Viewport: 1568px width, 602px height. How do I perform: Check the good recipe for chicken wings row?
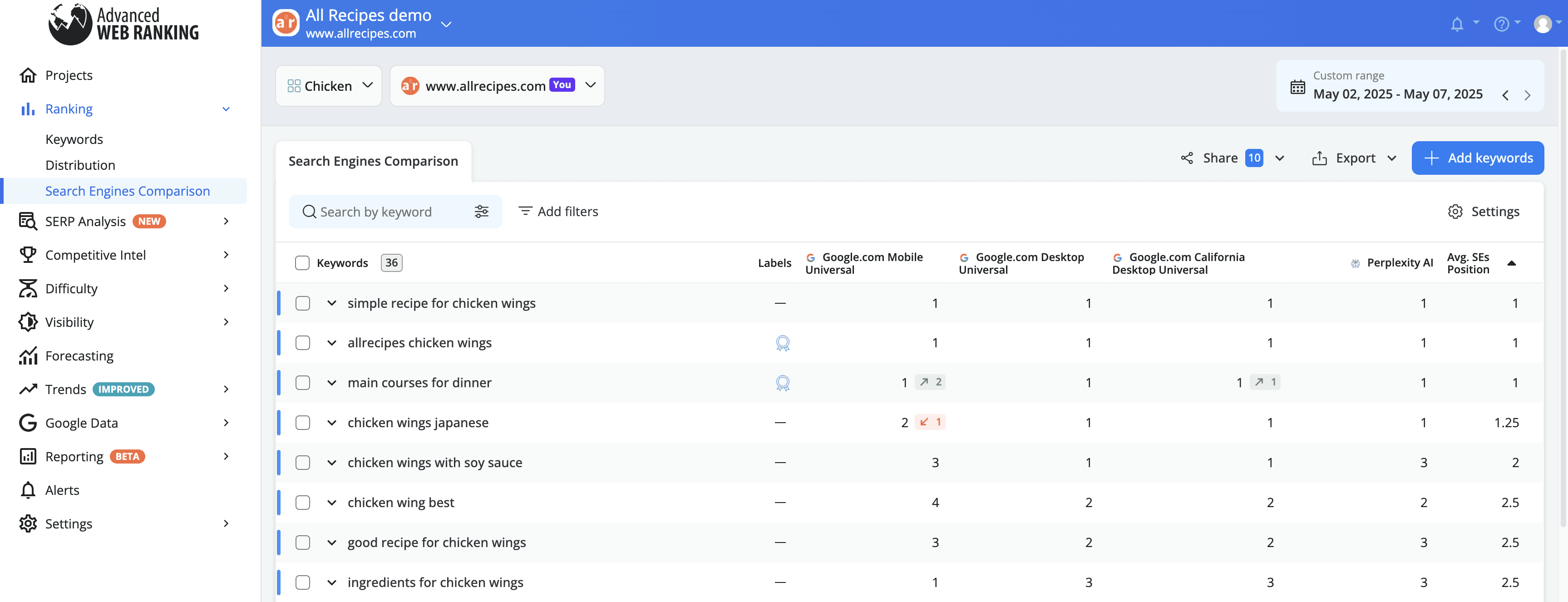302,543
